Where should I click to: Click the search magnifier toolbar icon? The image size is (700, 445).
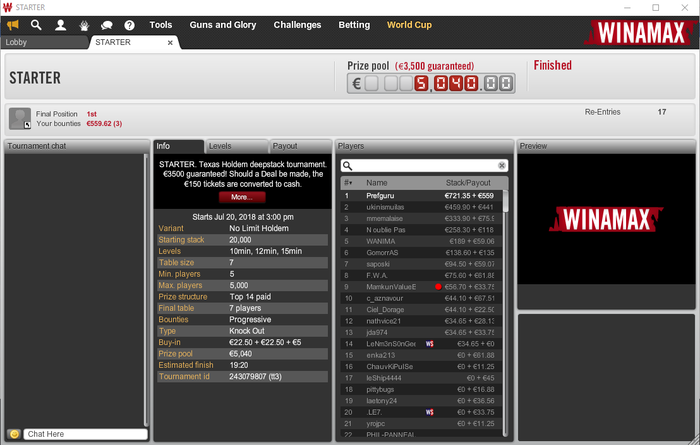(36, 25)
